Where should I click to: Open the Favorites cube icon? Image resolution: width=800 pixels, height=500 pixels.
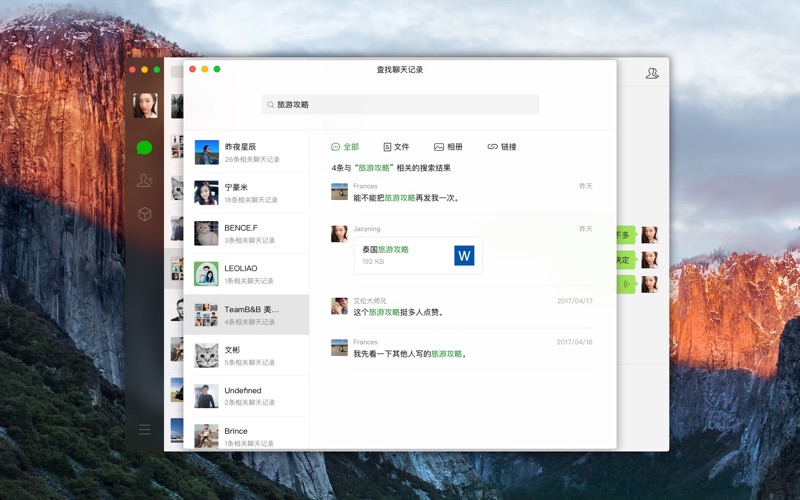145,214
